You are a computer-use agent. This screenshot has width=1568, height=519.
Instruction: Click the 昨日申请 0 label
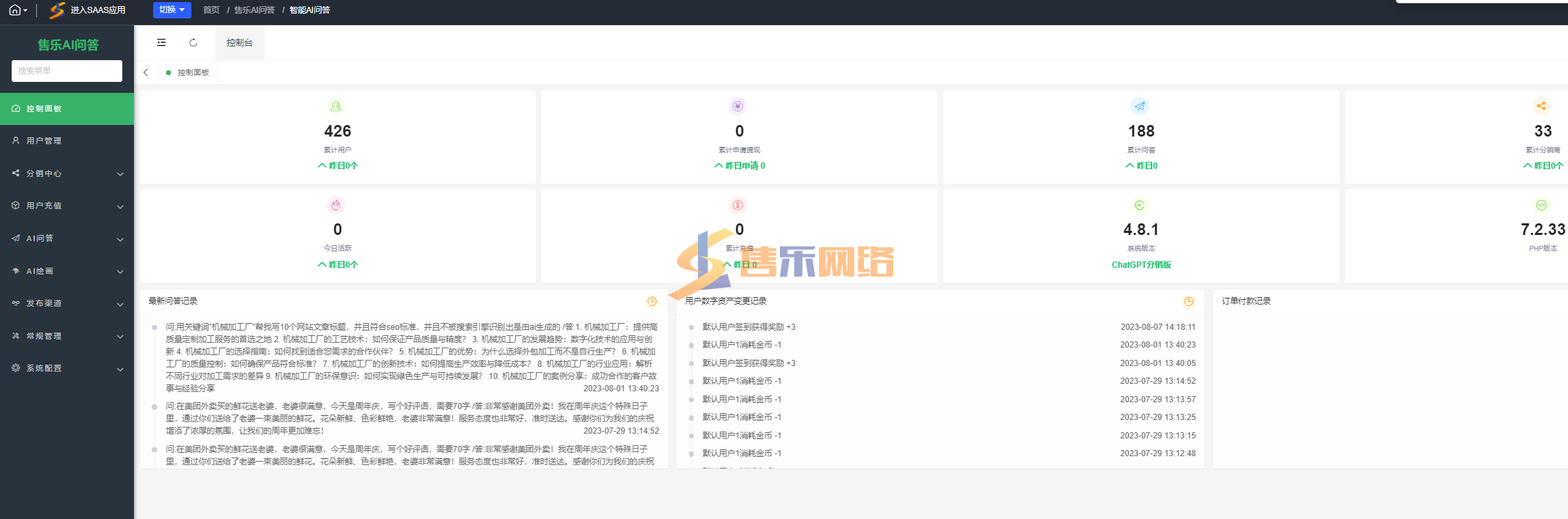740,166
